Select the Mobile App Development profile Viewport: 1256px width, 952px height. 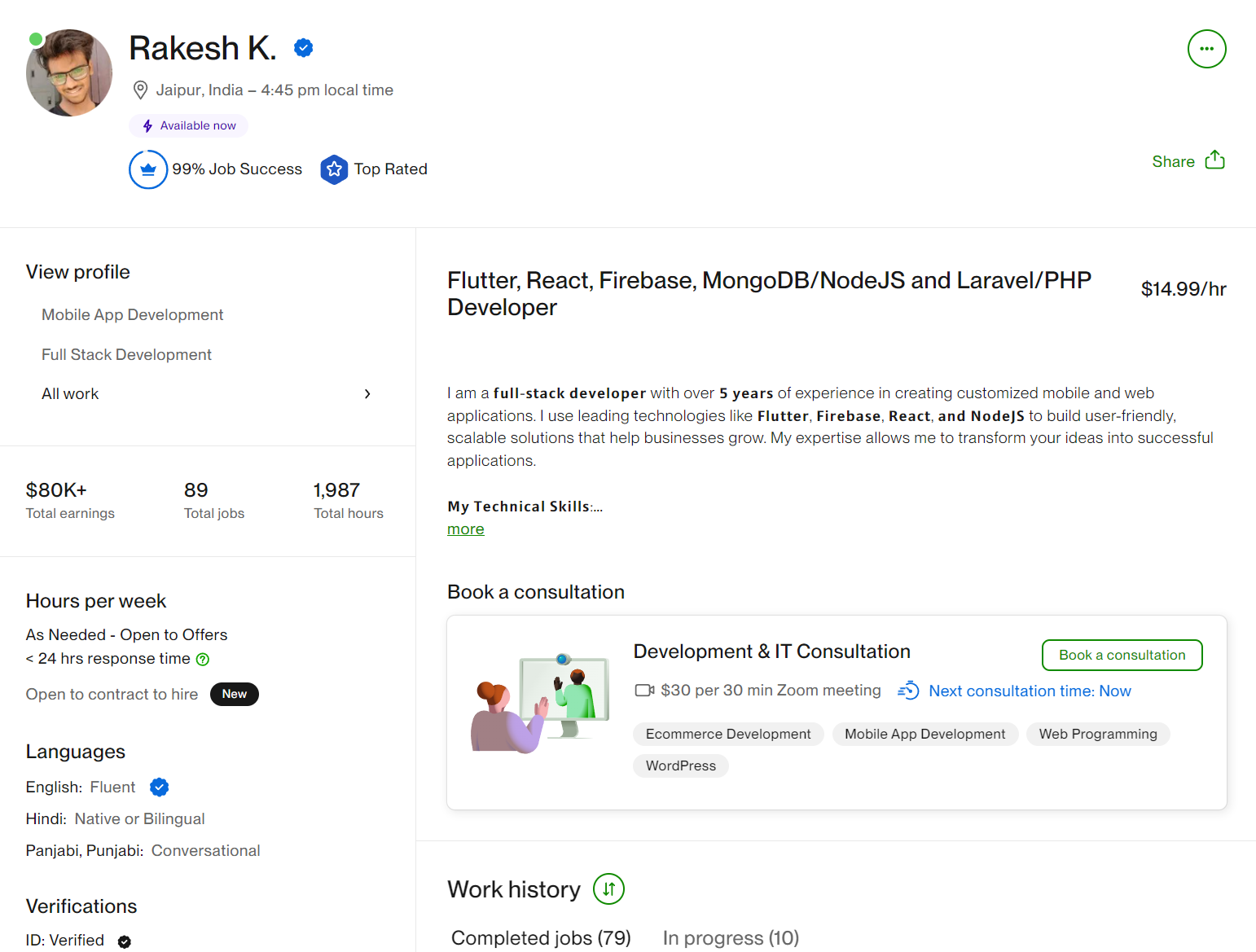pyautogui.click(x=132, y=315)
